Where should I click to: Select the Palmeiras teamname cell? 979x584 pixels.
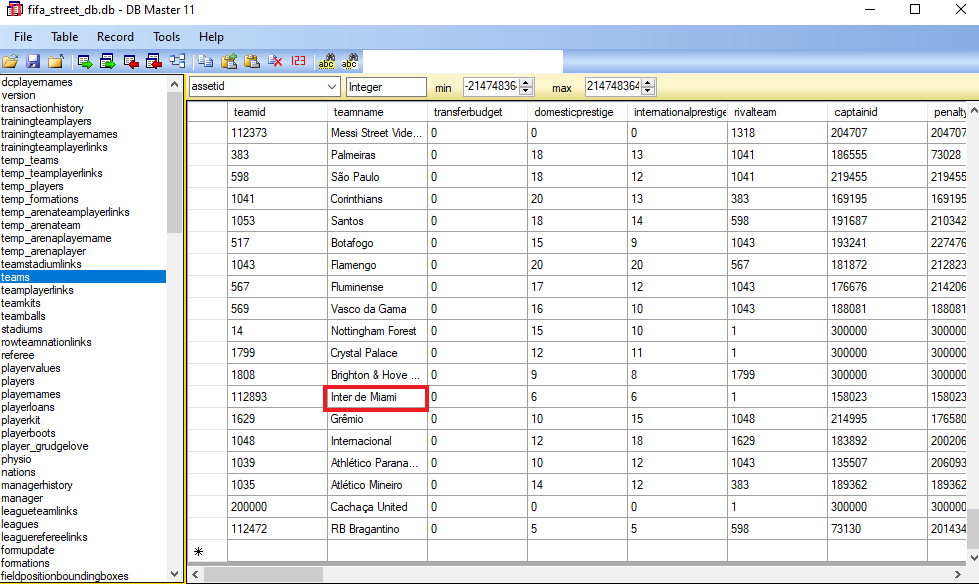pos(377,155)
